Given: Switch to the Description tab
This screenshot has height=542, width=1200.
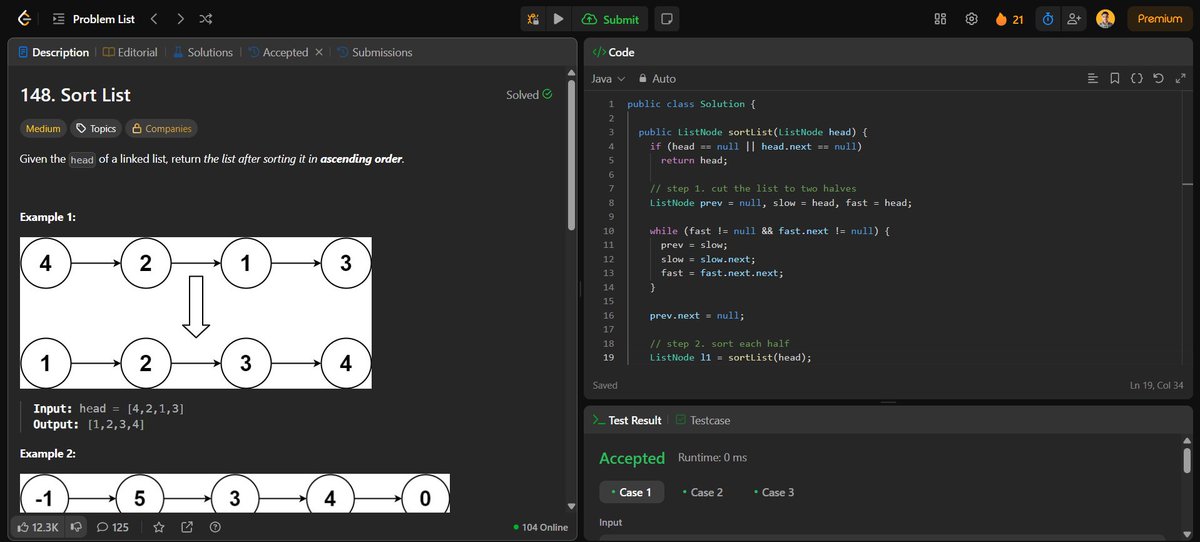Looking at the screenshot, I should pyautogui.click(x=53, y=52).
